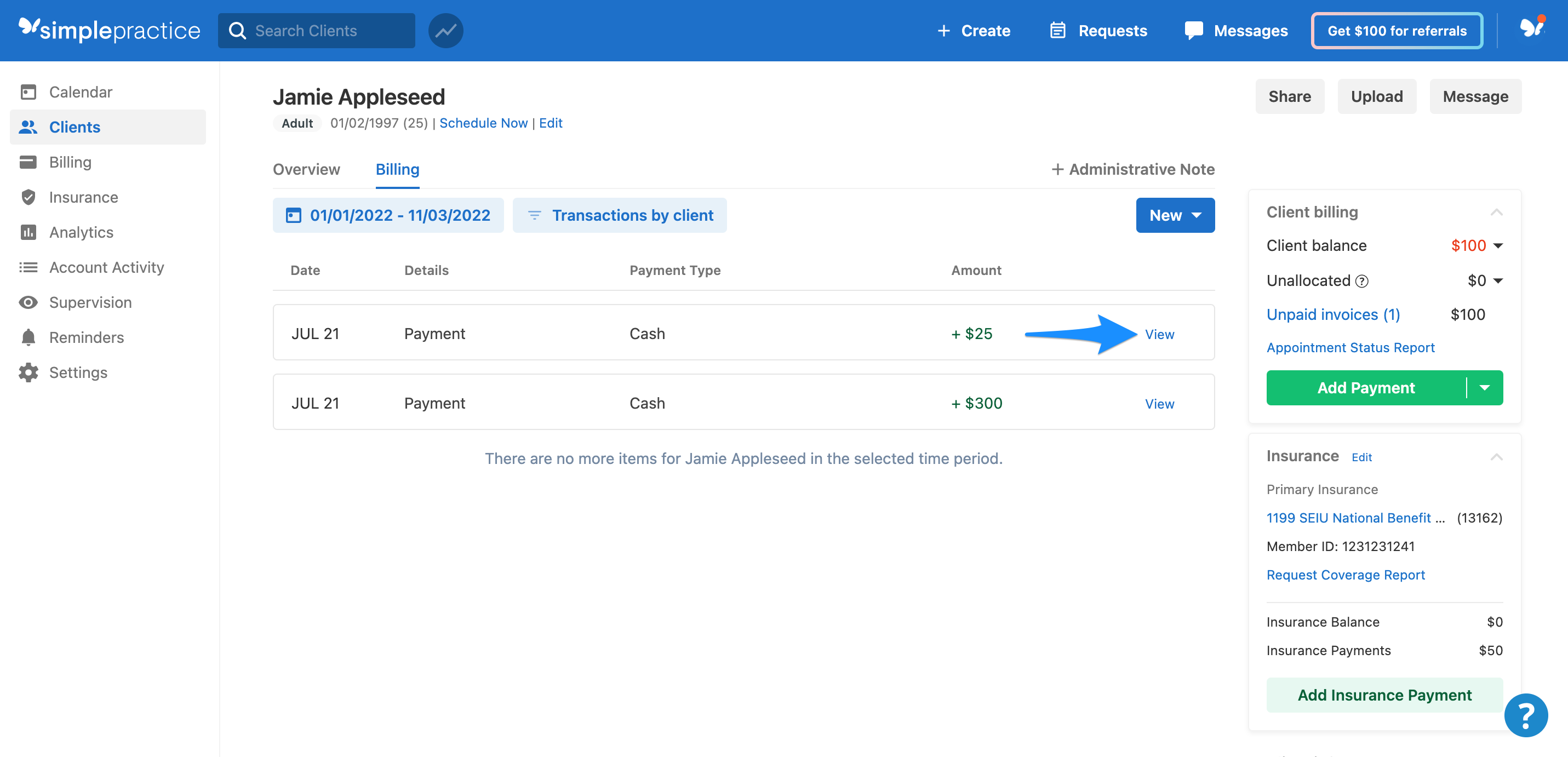Viewport: 1568px width, 757px height.
Task: Open the Analytics section
Action: [x=82, y=232]
